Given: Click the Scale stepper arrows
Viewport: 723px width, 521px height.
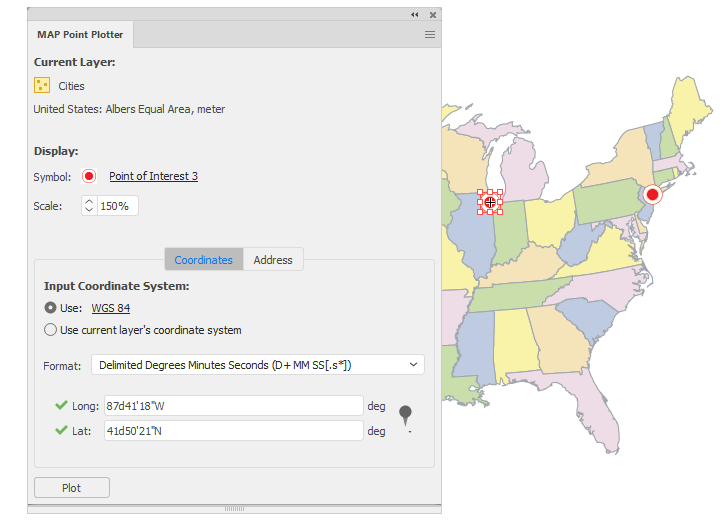Looking at the screenshot, I should tap(89, 206).
